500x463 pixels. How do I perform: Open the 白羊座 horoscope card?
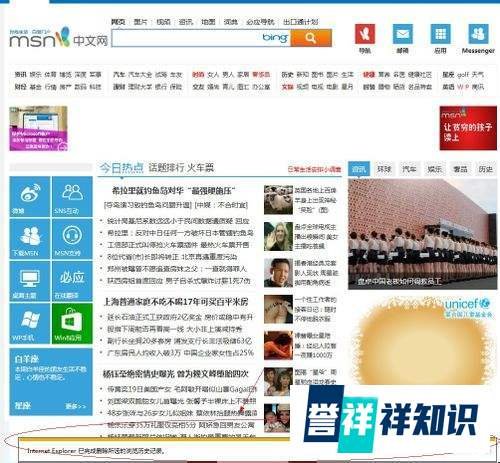click(51, 382)
